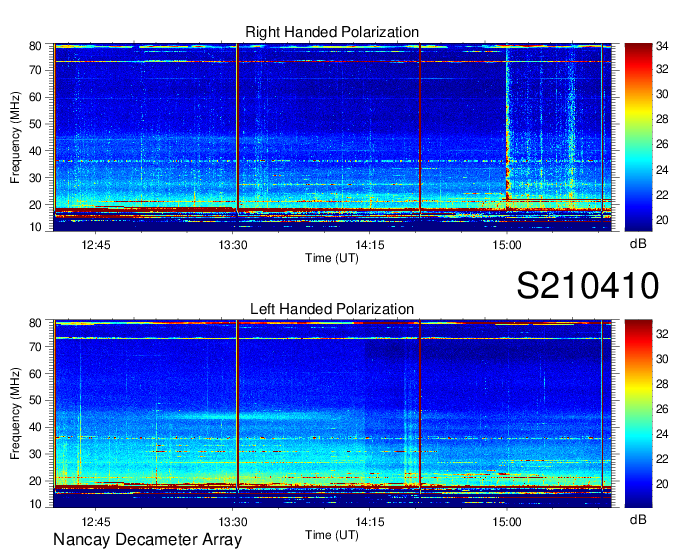Click the 13:30 tick label under bottom plot

[233, 522]
